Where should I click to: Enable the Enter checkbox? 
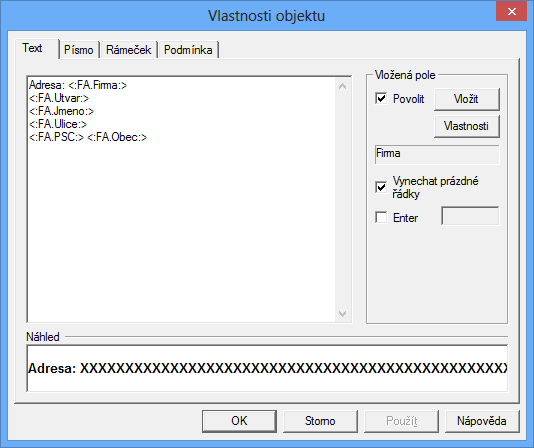point(381,217)
